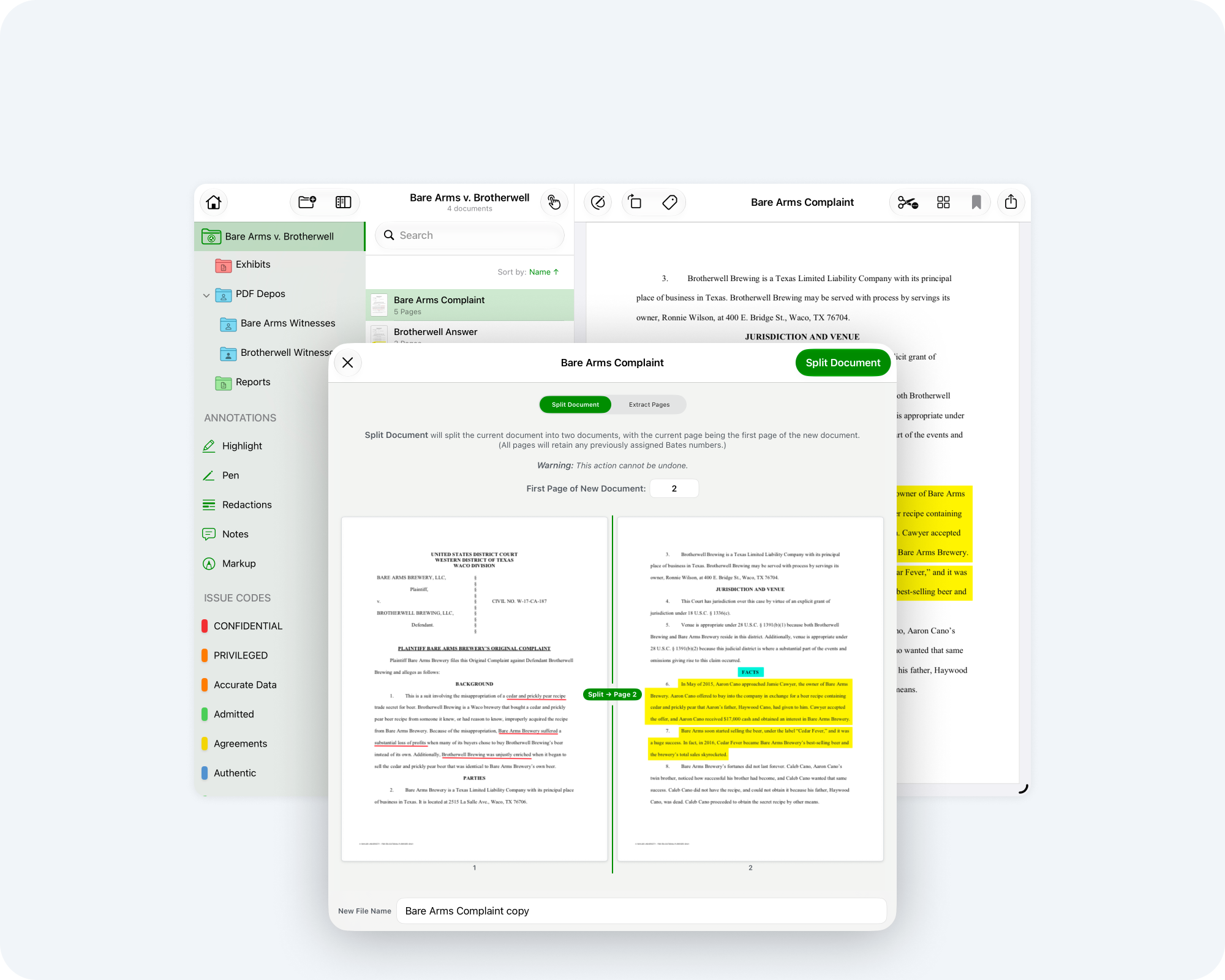Select the Admitted issue code
Viewport: 1225px width, 980px height.
[228, 714]
